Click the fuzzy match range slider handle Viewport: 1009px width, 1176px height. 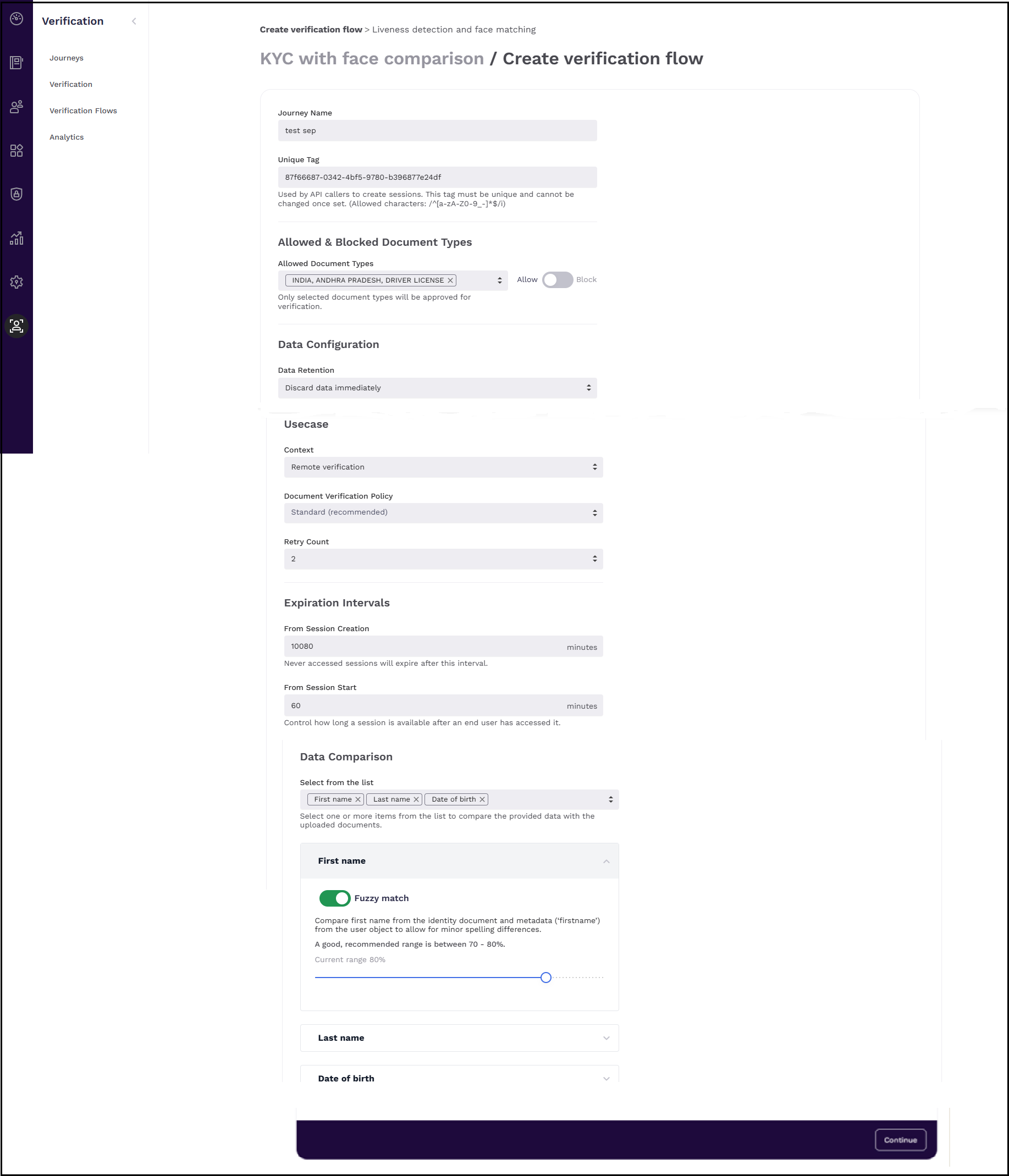pyautogui.click(x=545, y=978)
